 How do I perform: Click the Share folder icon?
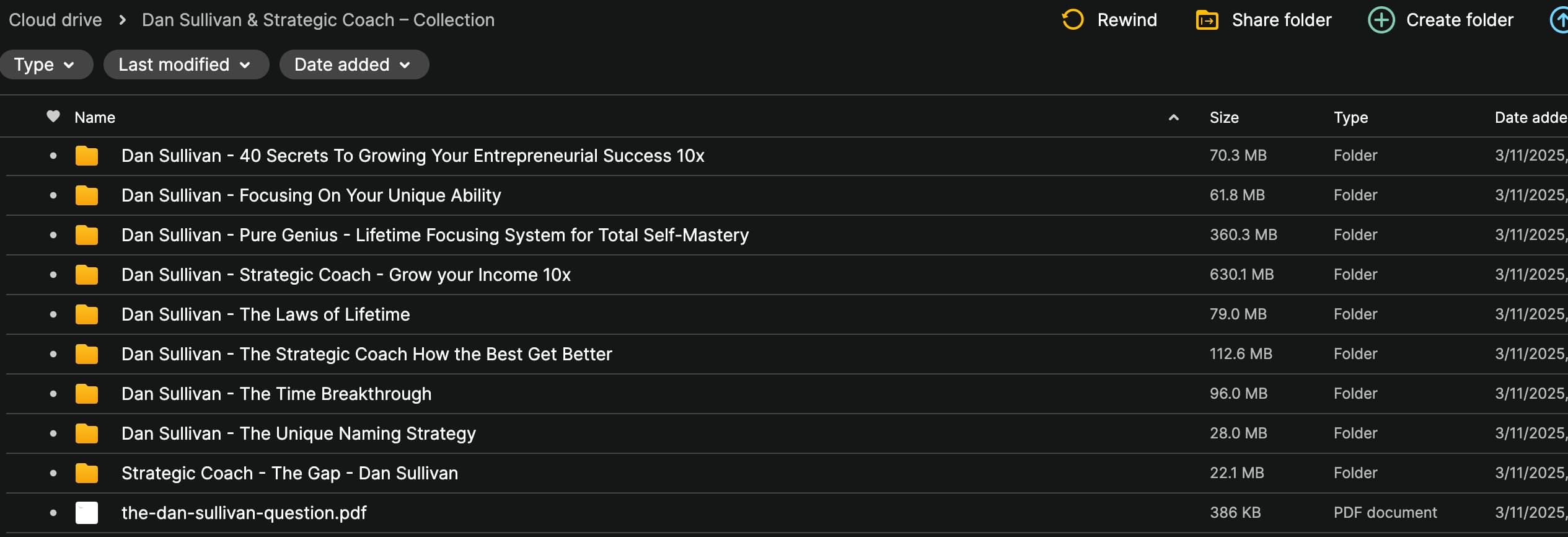pyautogui.click(x=1207, y=20)
